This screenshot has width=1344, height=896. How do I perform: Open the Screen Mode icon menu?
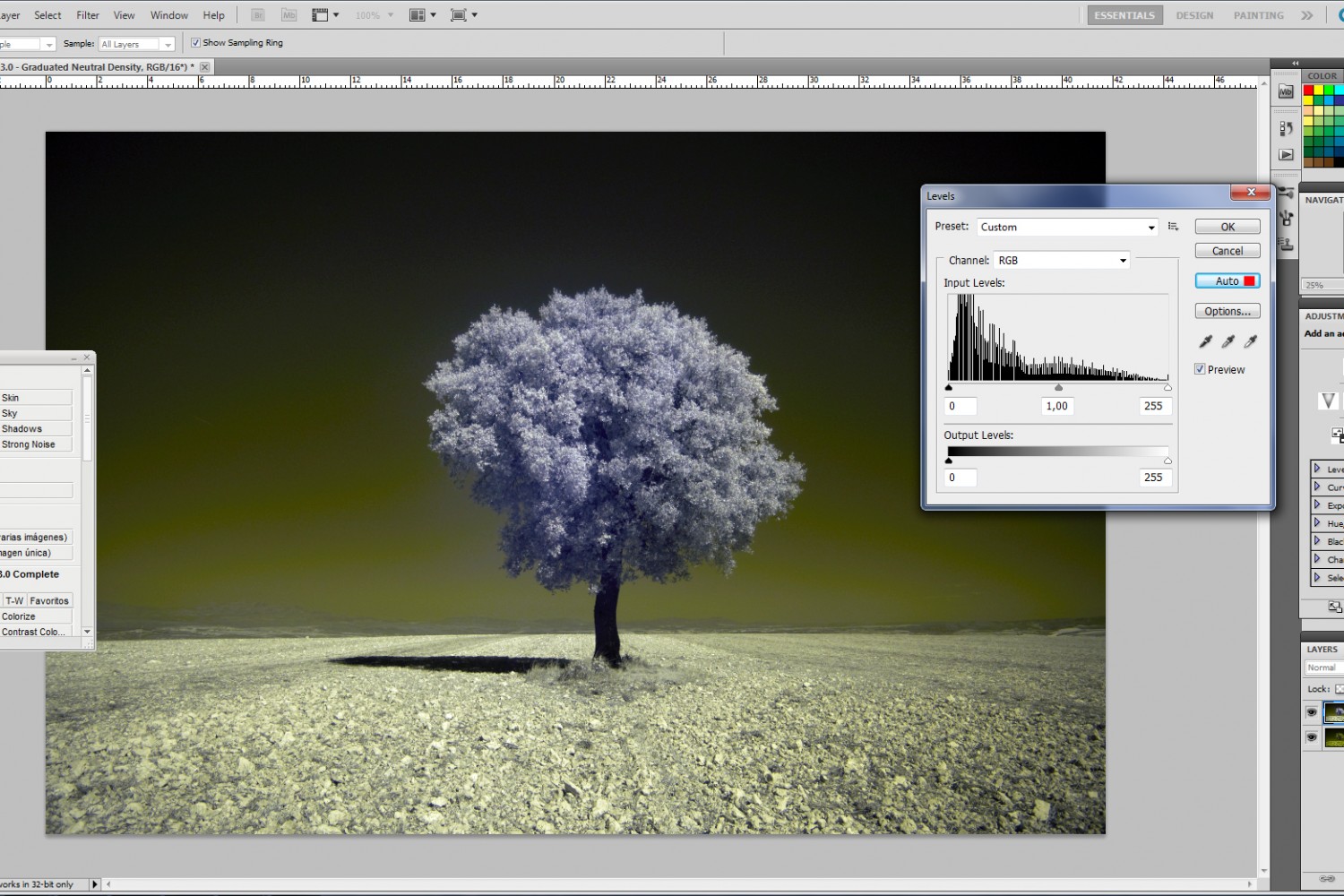459,15
